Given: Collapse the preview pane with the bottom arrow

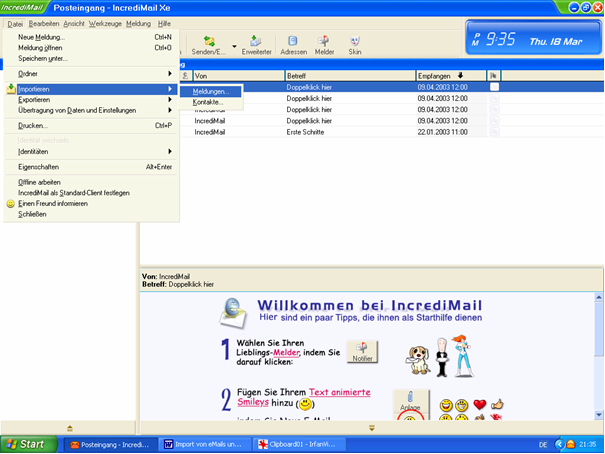Looking at the screenshot, I should point(372,428).
